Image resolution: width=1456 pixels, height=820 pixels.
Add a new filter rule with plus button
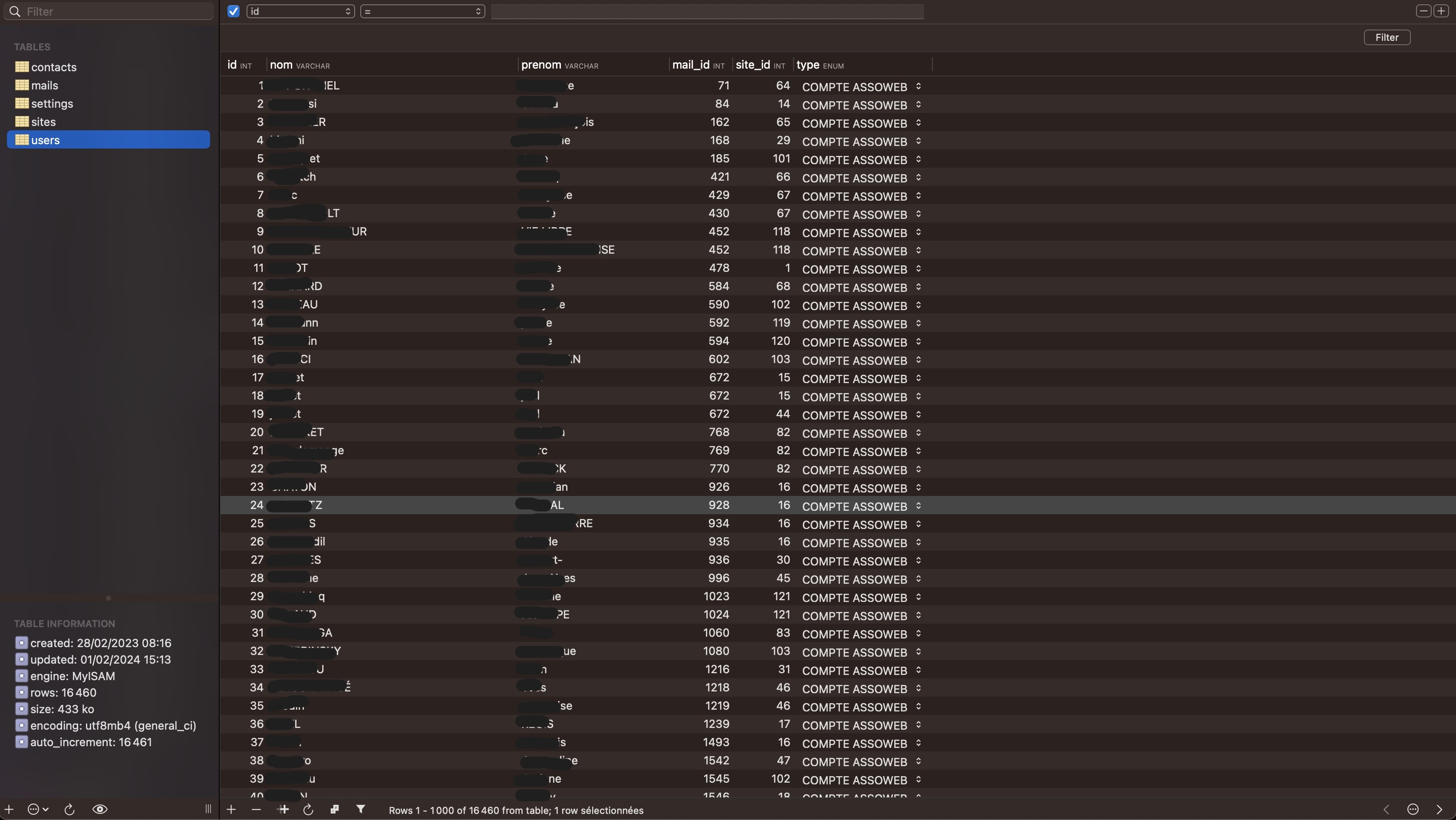click(x=1441, y=11)
